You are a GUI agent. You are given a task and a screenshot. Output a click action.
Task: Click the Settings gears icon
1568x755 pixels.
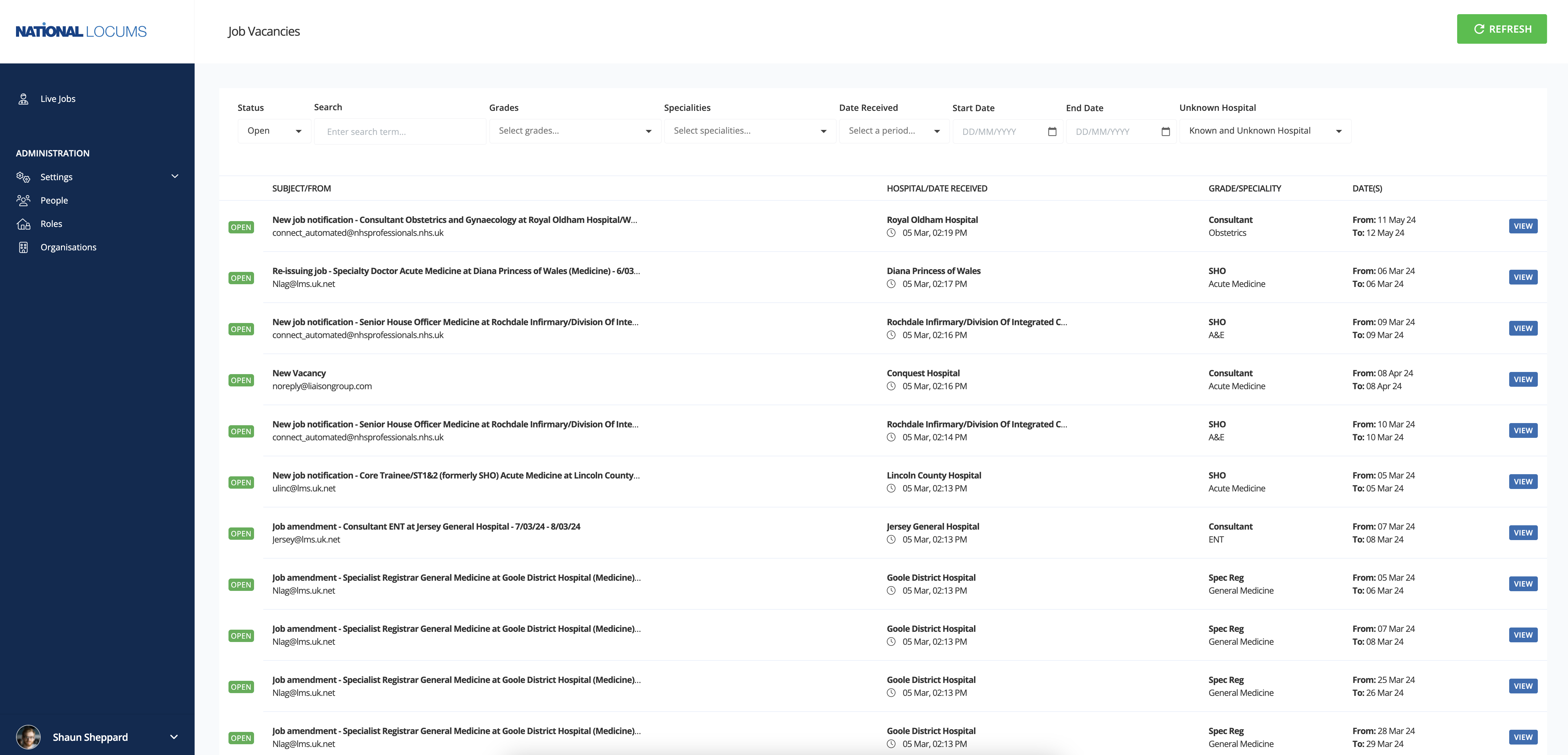(23, 177)
